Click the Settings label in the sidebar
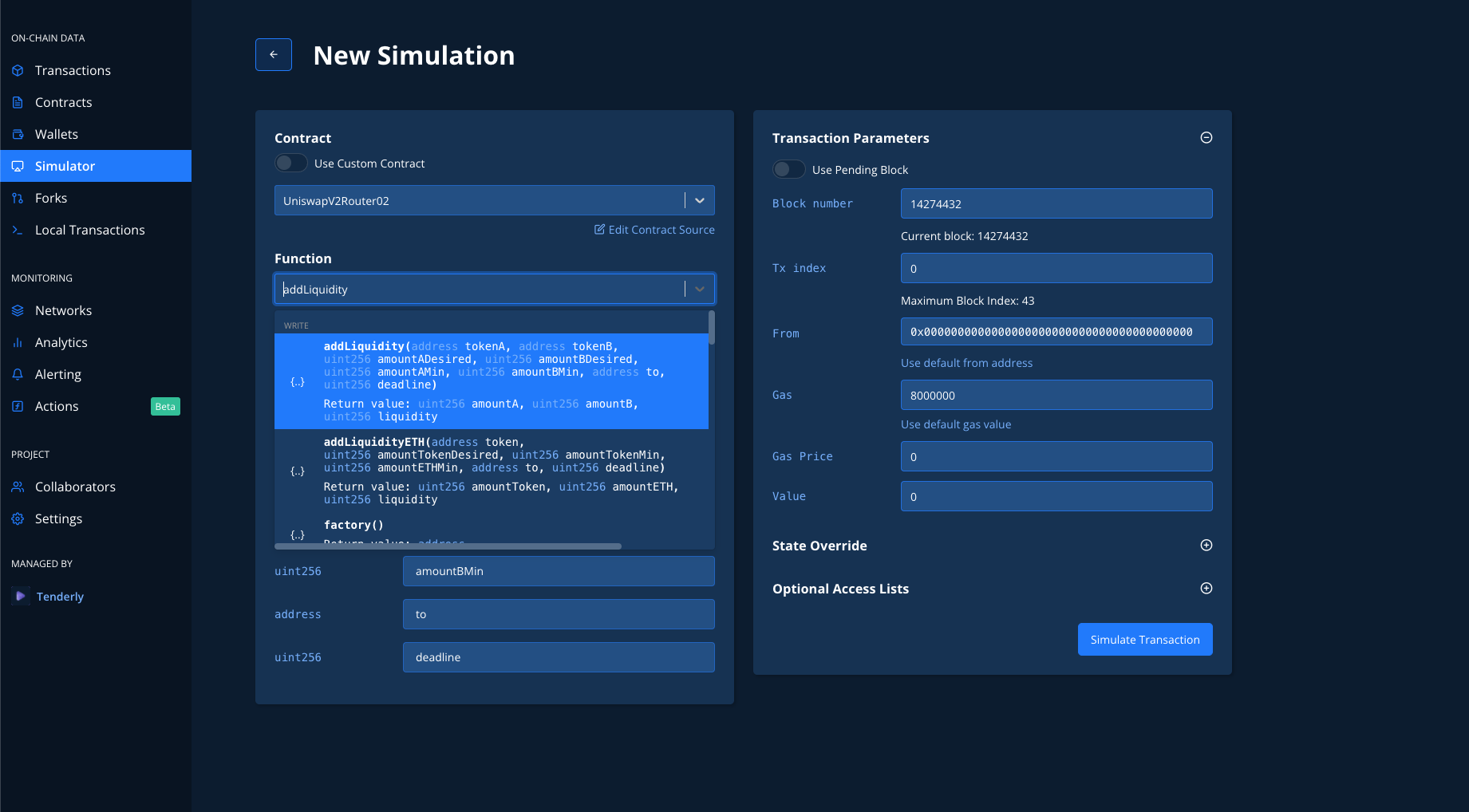1469x812 pixels. coord(58,518)
